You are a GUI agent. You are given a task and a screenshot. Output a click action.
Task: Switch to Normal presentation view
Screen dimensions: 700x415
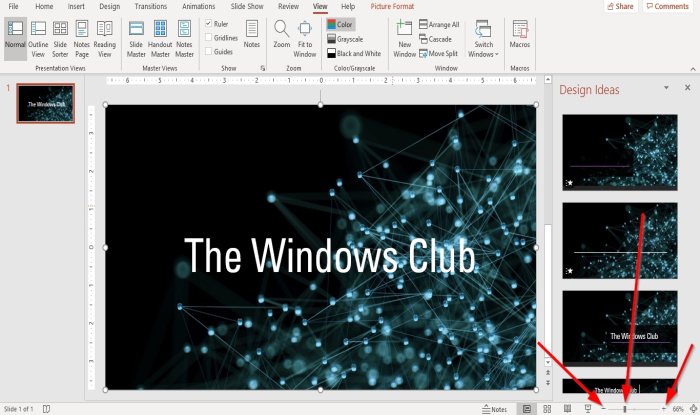click(x=15, y=39)
